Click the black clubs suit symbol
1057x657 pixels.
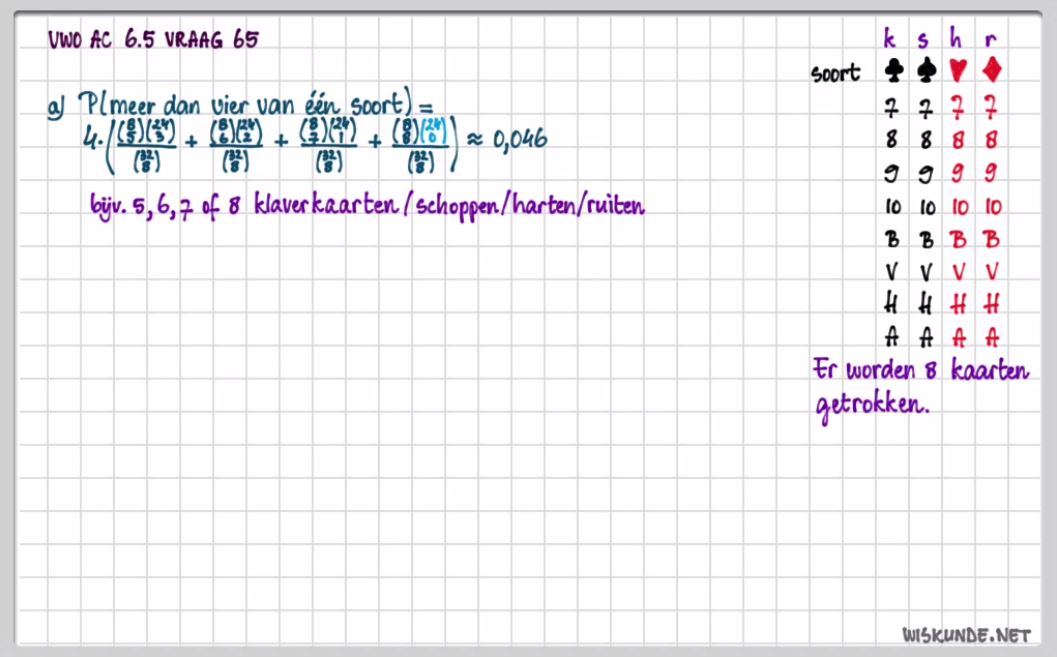coord(894,70)
